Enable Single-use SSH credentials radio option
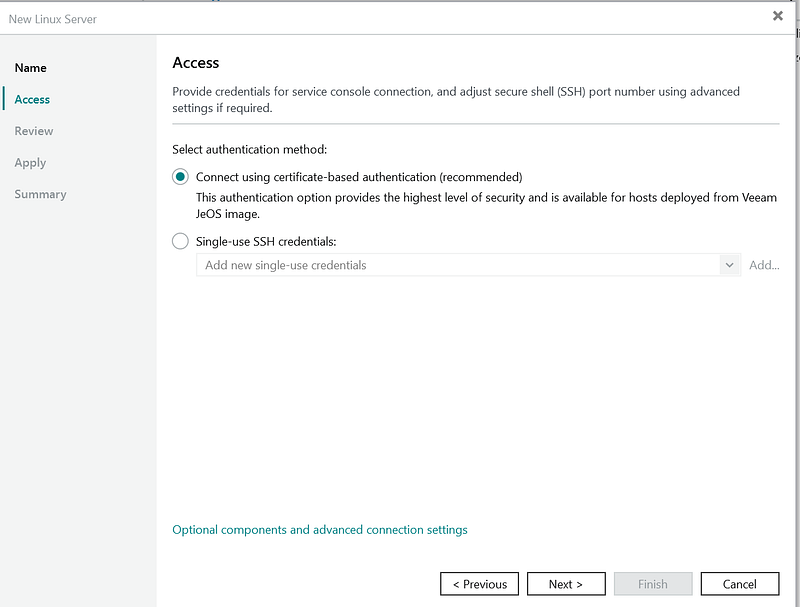This screenshot has height=607, width=800. pyautogui.click(x=180, y=241)
